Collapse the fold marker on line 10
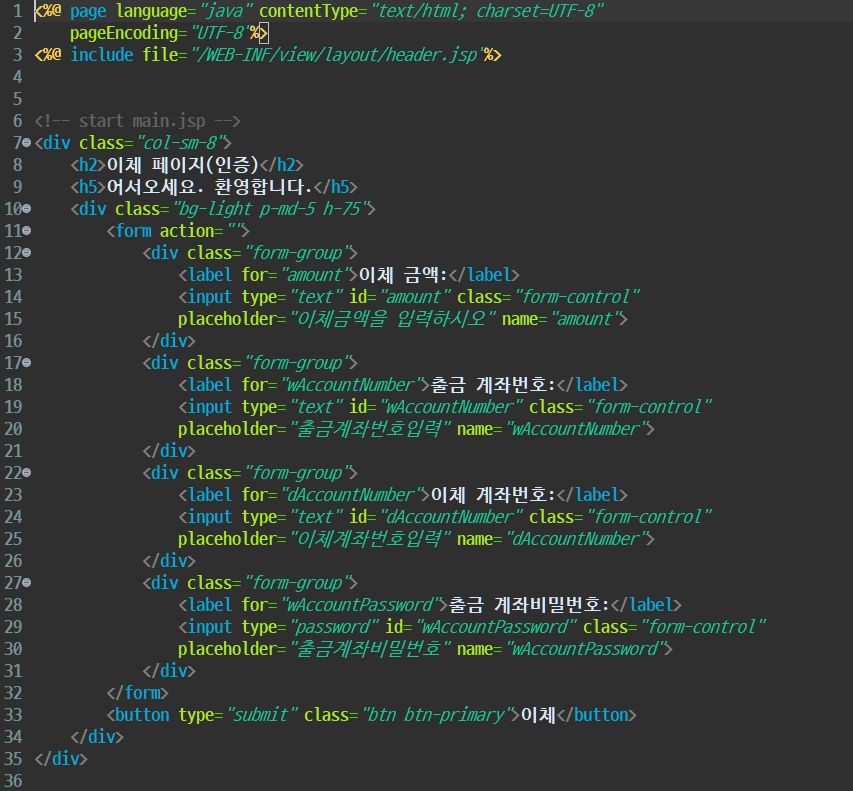This screenshot has width=853, height=791. (x=27, y=209)
